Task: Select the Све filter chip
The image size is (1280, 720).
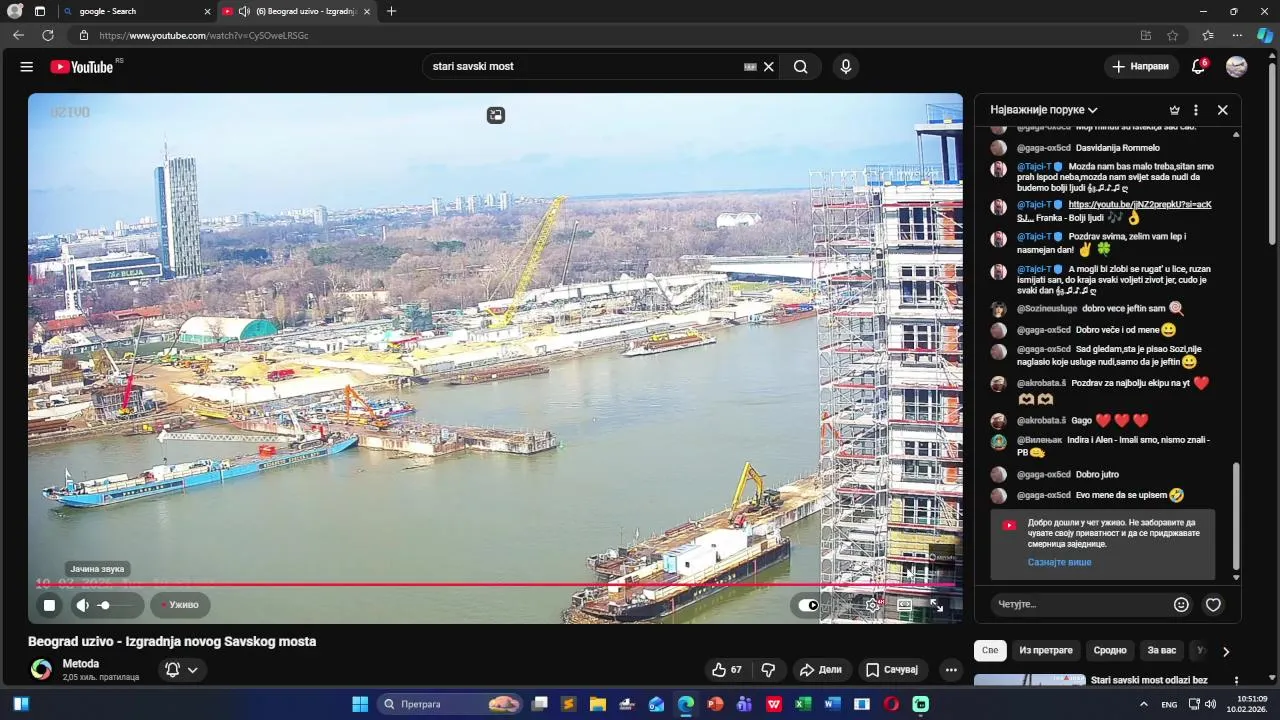Action: (990, 651)
